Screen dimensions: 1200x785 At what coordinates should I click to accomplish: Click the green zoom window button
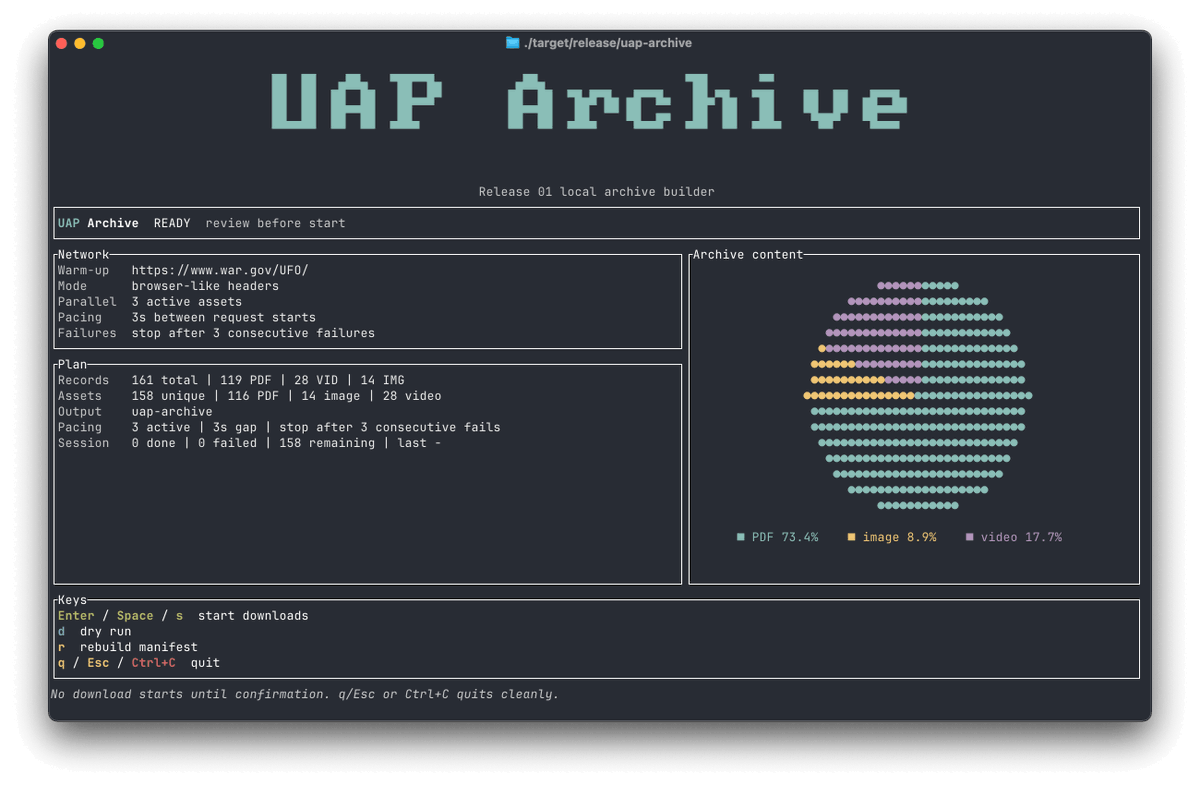coord(98,43)
